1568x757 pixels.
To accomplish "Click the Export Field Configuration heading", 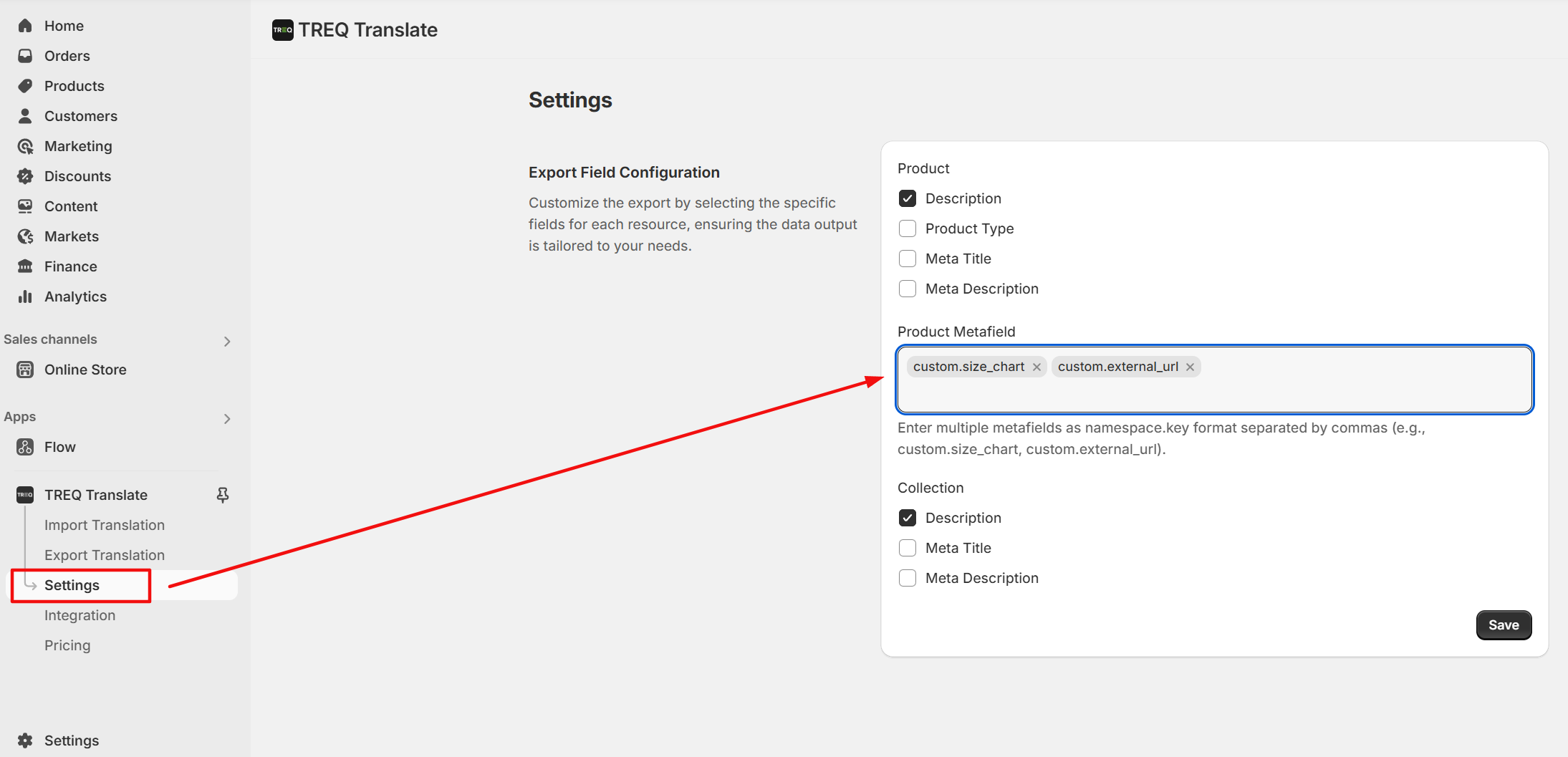I will 624,173.
